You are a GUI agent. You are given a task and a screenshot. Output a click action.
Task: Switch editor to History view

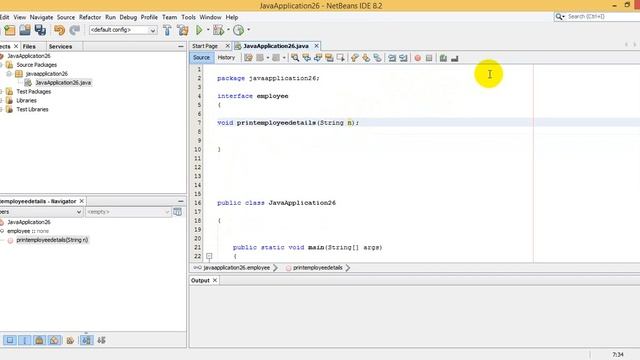click(x=226, y=58)
